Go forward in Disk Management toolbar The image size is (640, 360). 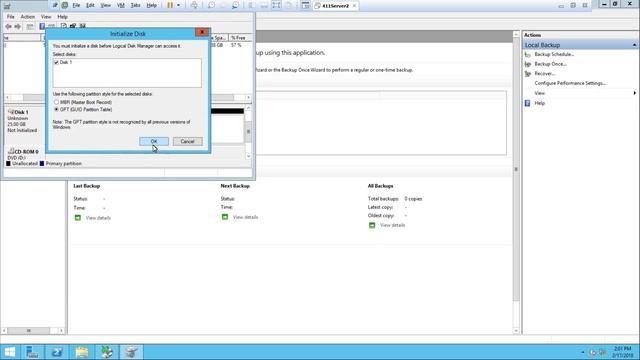[x=18, y=26]
